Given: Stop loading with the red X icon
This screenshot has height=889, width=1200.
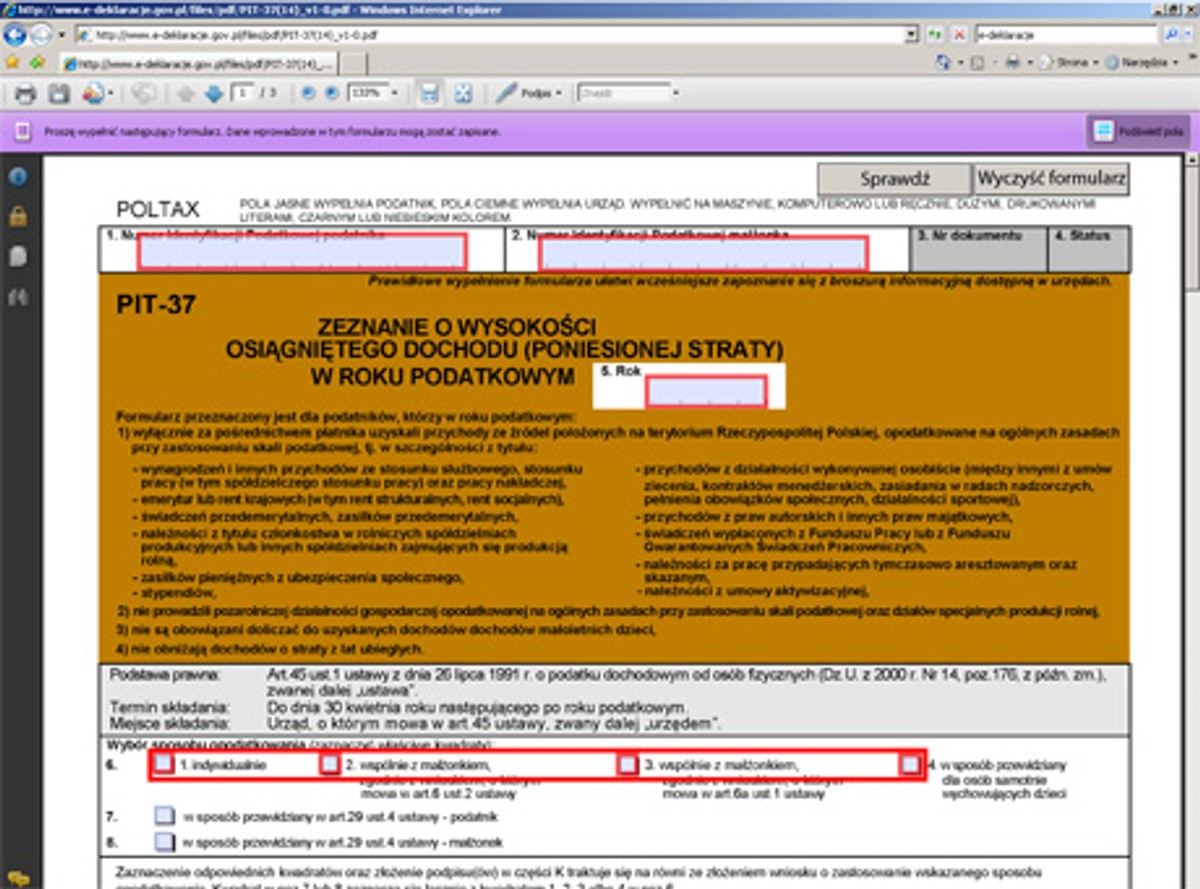Looking at the screenshot, I should point(959,34).
